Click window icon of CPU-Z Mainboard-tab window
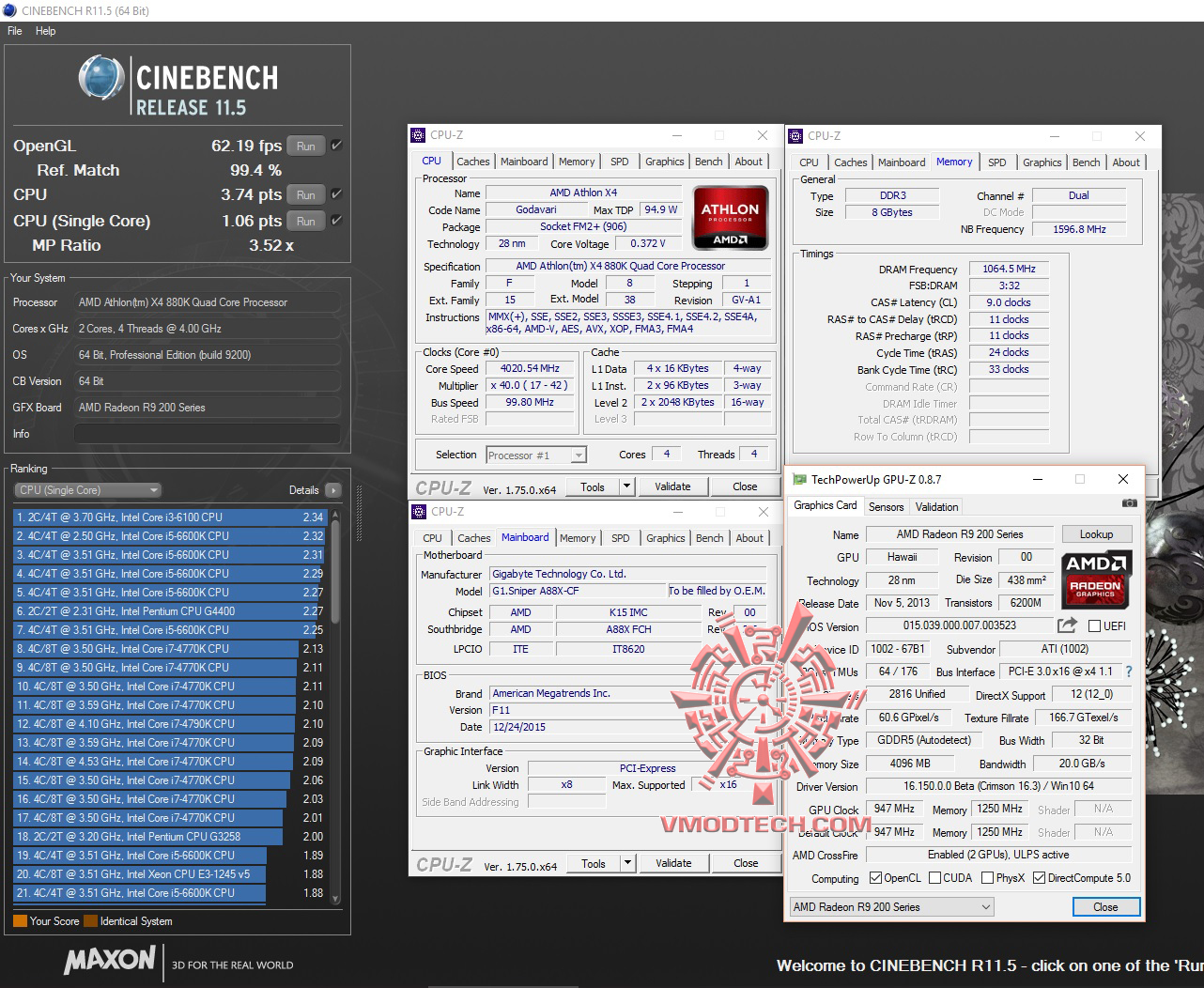This screenshot has width=1204, height=988. point(419,512)
